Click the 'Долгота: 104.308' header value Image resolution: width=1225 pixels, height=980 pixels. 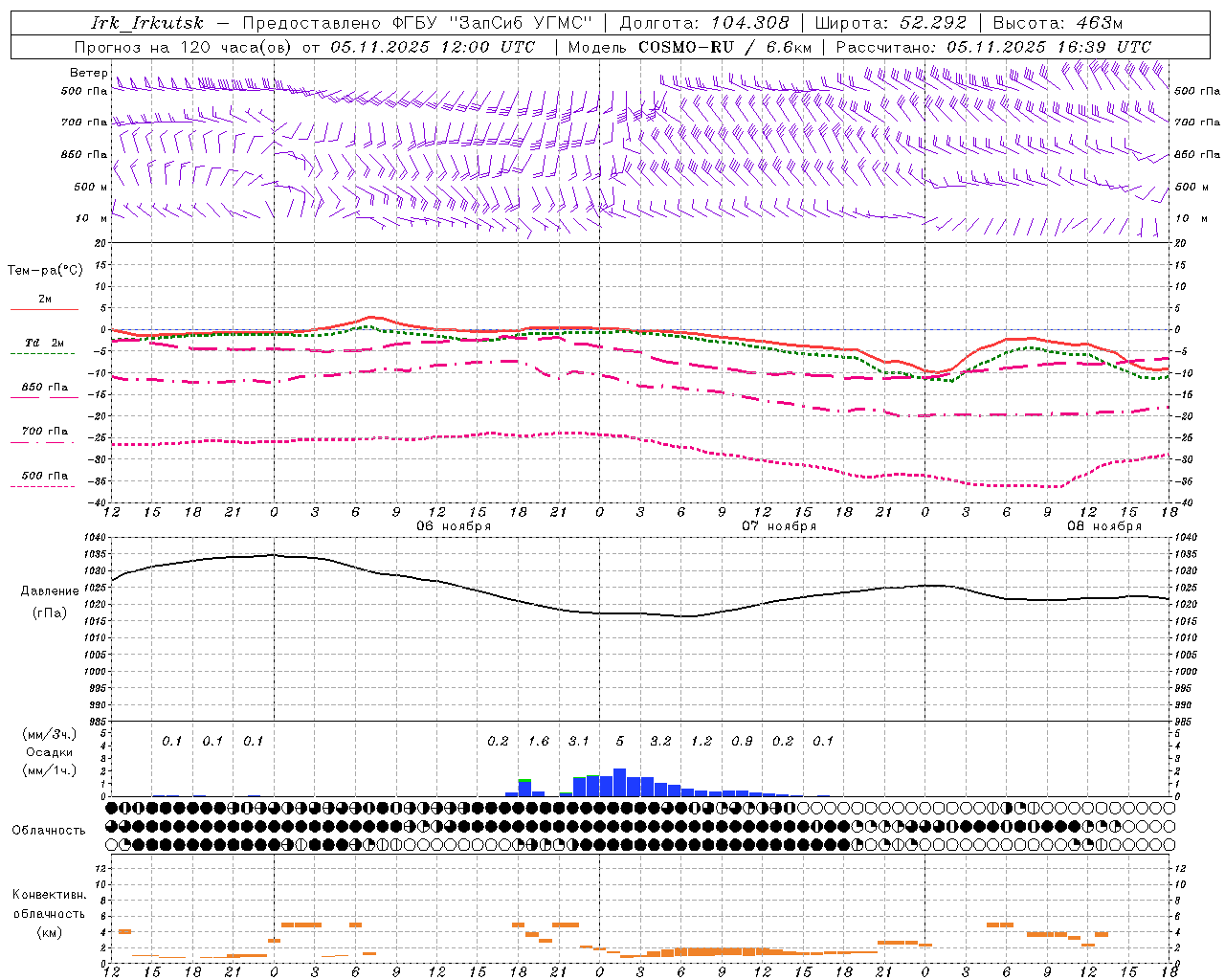point(704,23)
